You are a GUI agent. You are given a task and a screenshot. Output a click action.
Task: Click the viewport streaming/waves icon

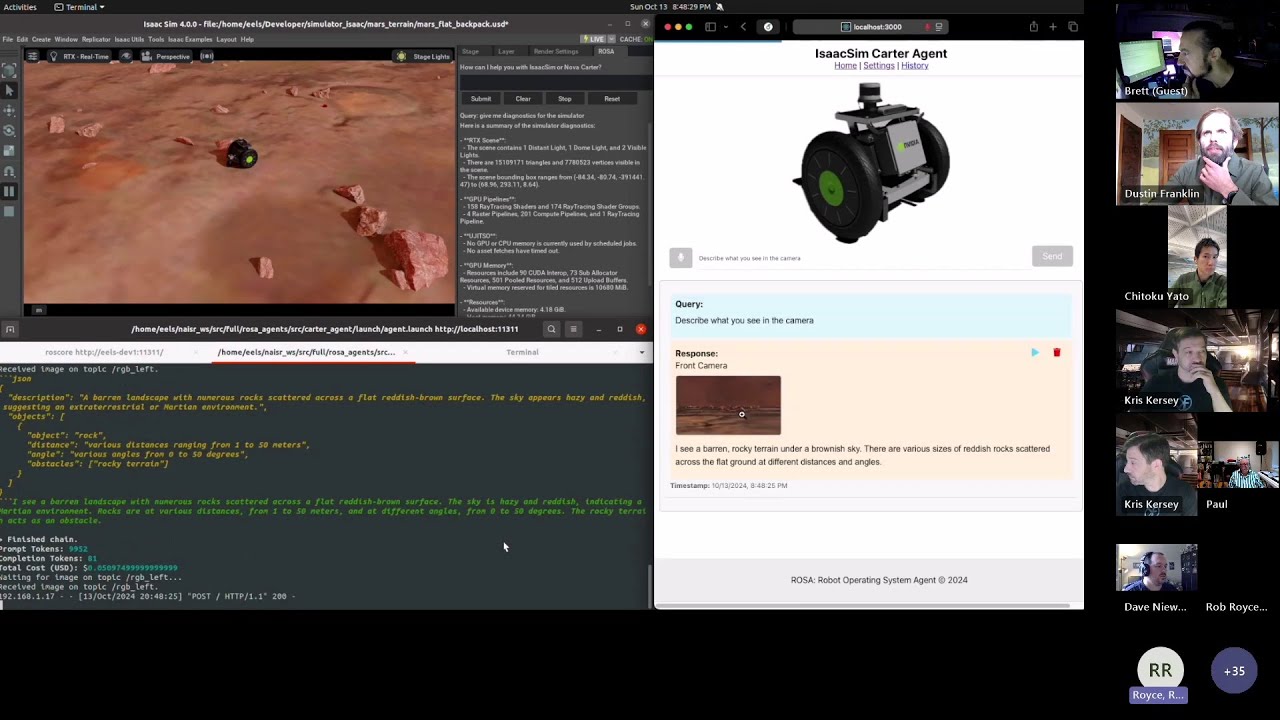tap(207, 56)
